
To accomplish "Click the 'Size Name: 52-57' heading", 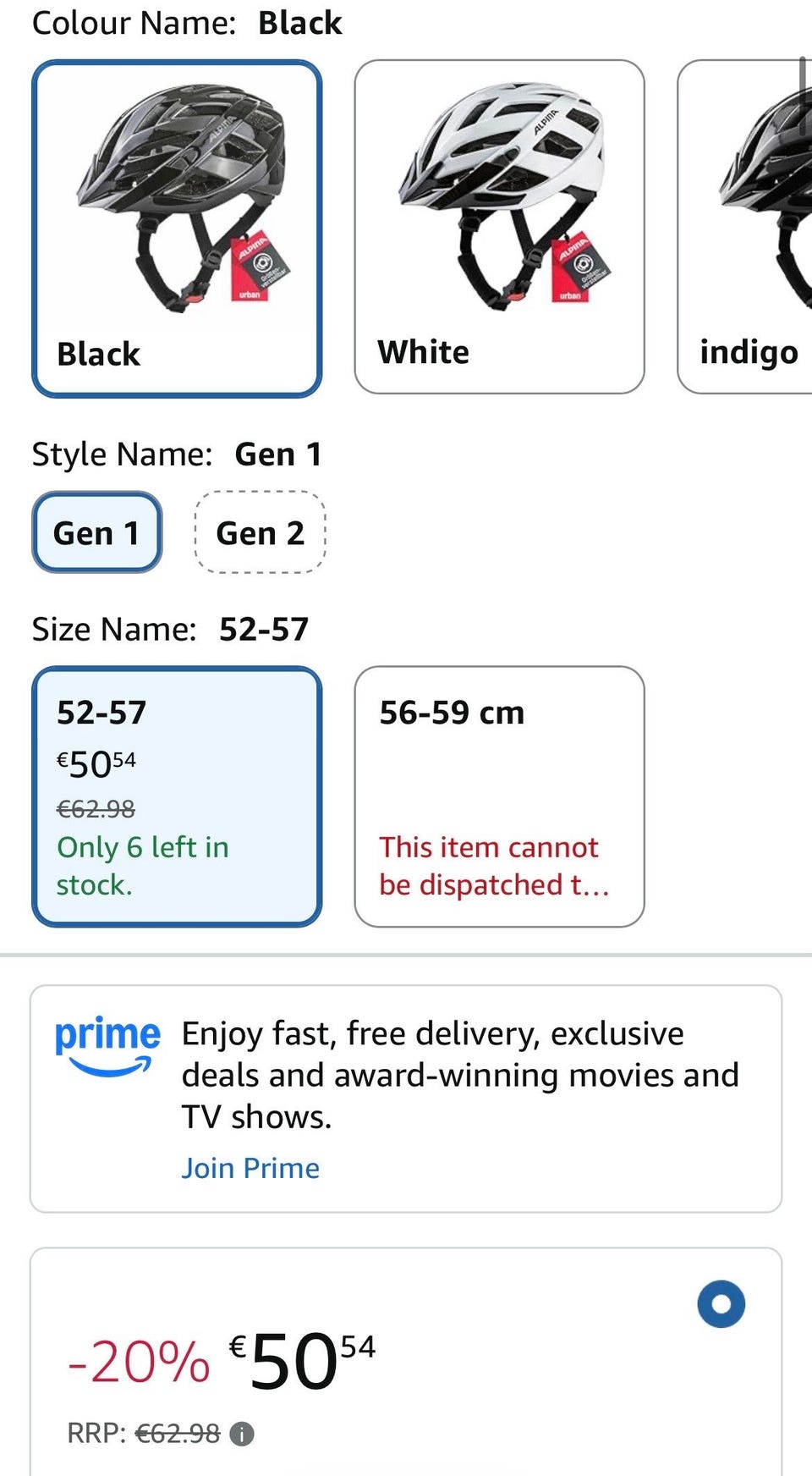I will coord(170,630).
